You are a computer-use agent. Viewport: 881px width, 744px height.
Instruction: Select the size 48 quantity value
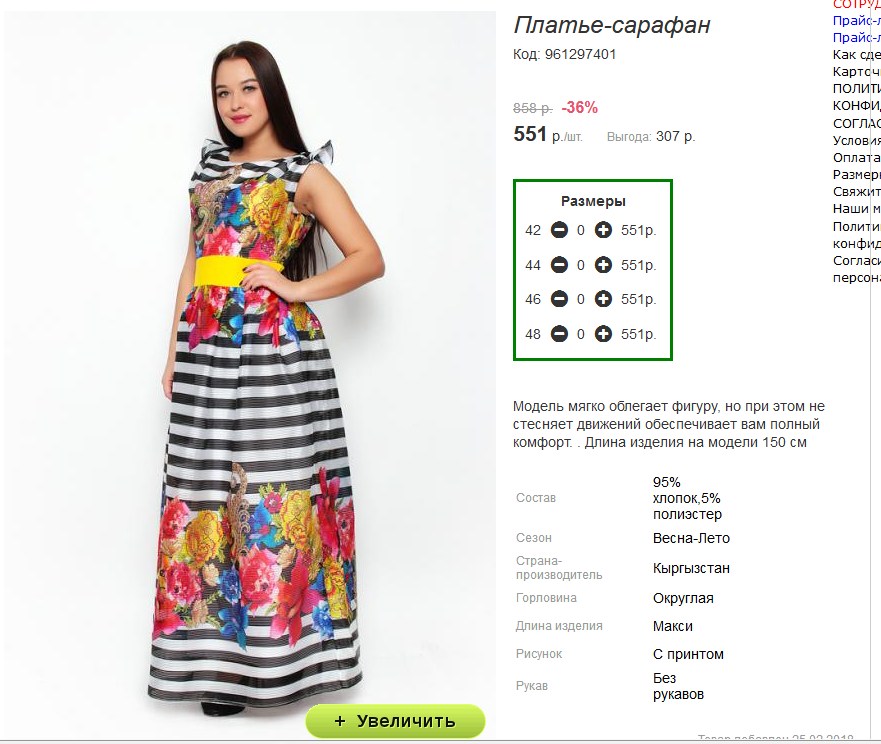581,334
